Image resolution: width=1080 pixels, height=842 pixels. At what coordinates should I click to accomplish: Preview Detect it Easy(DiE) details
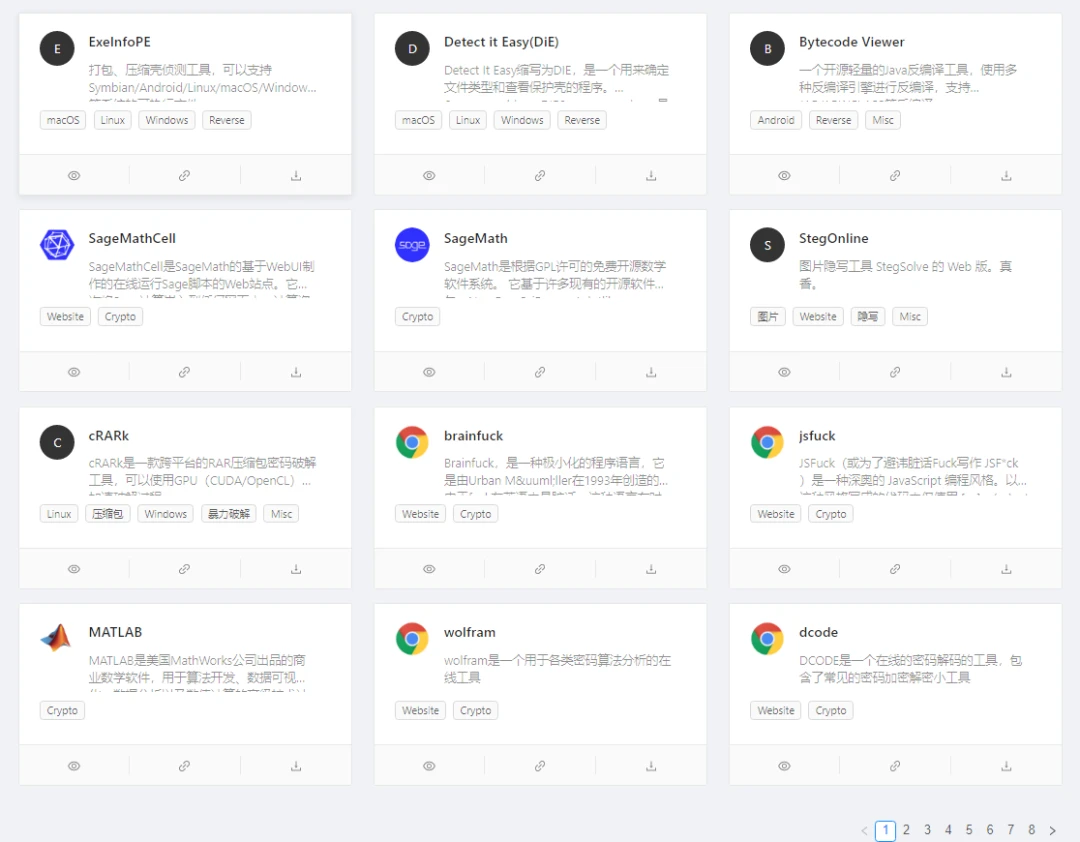click(x=429, y=175)
